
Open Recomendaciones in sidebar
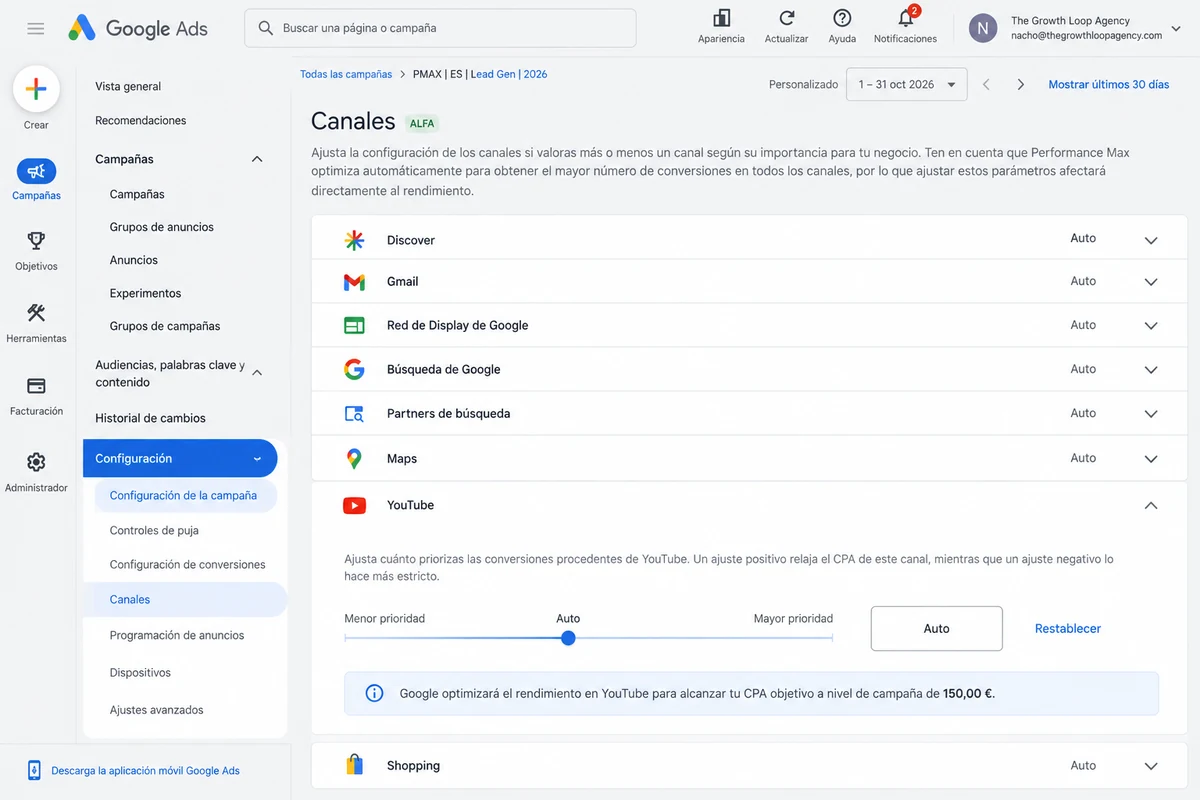[141, 120]
